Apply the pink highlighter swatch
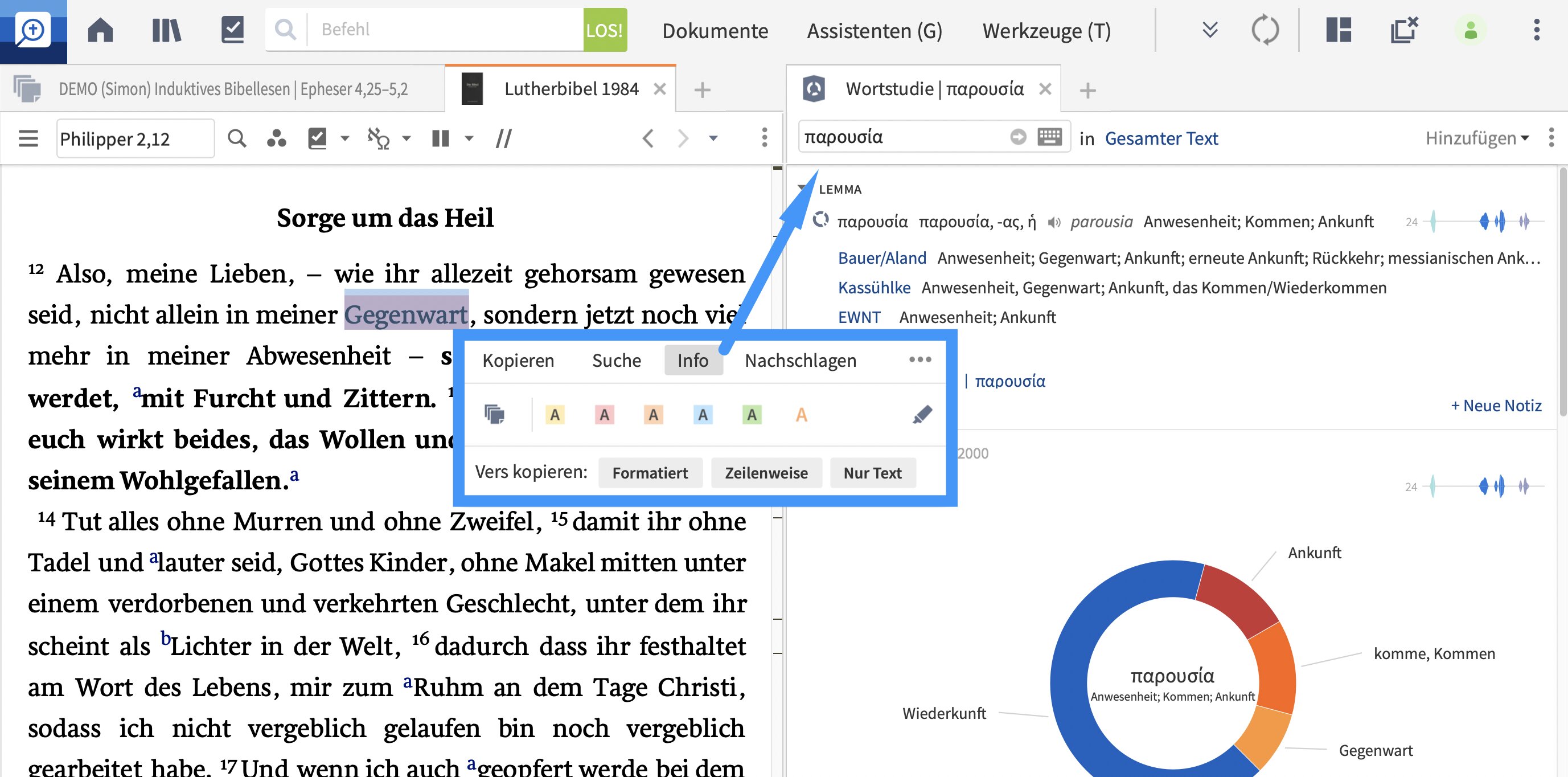The width and height of the screenshot is (1568, 777). click(604, 415)
